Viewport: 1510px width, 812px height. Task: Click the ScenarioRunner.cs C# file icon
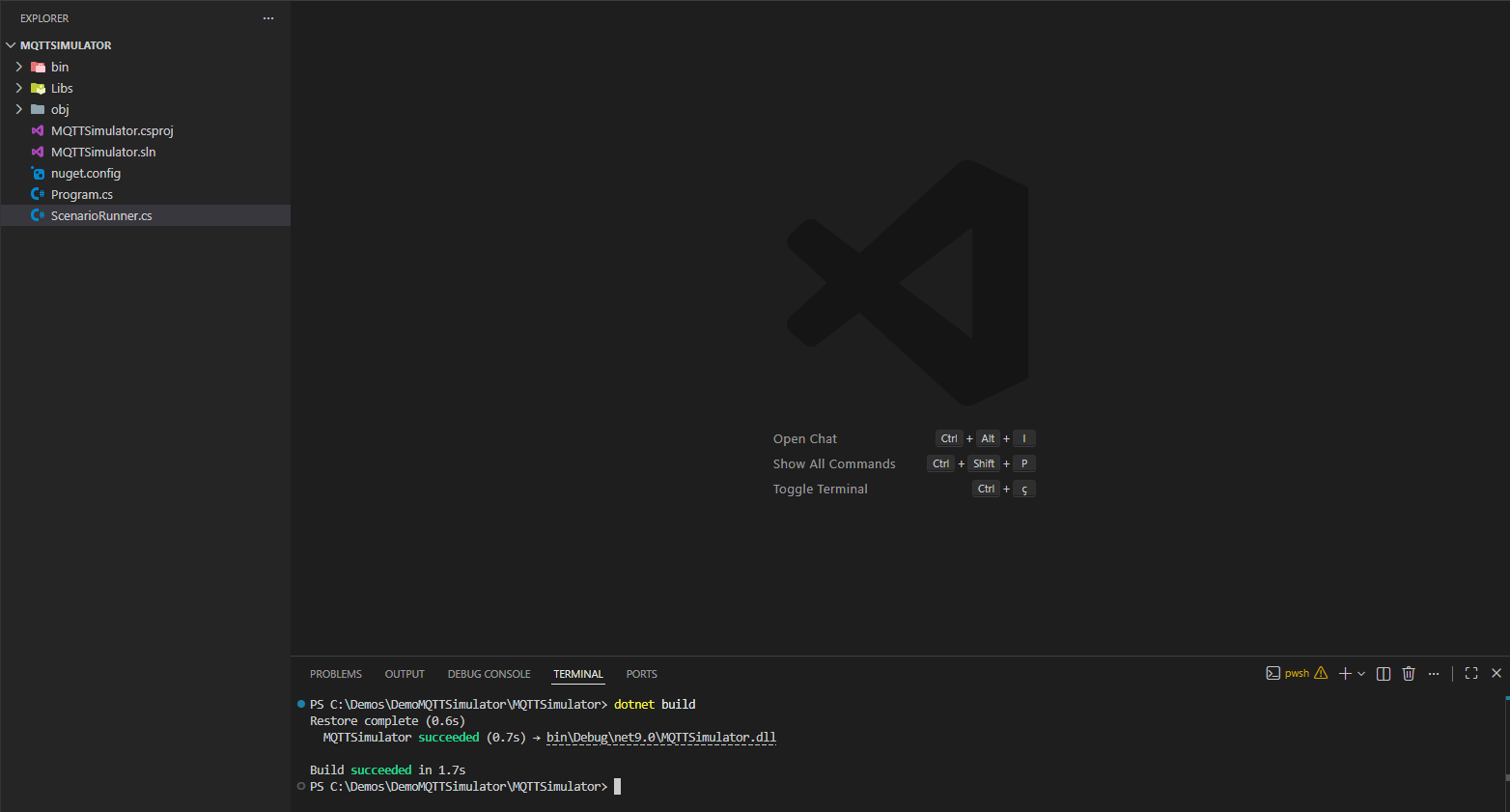pos(38,215)
